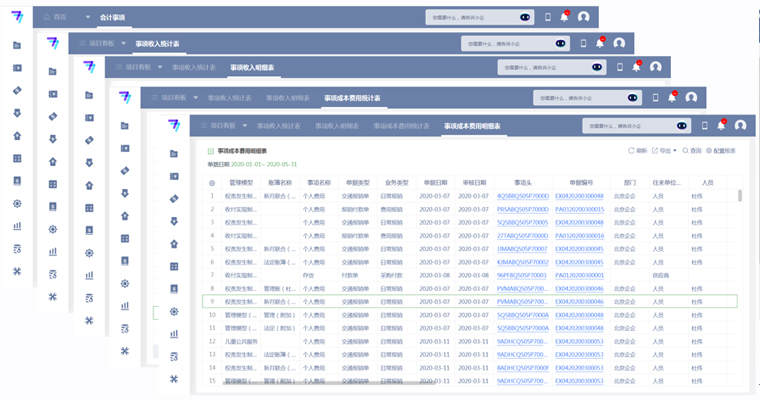Open link 96PFBQ505P70003

522,275
